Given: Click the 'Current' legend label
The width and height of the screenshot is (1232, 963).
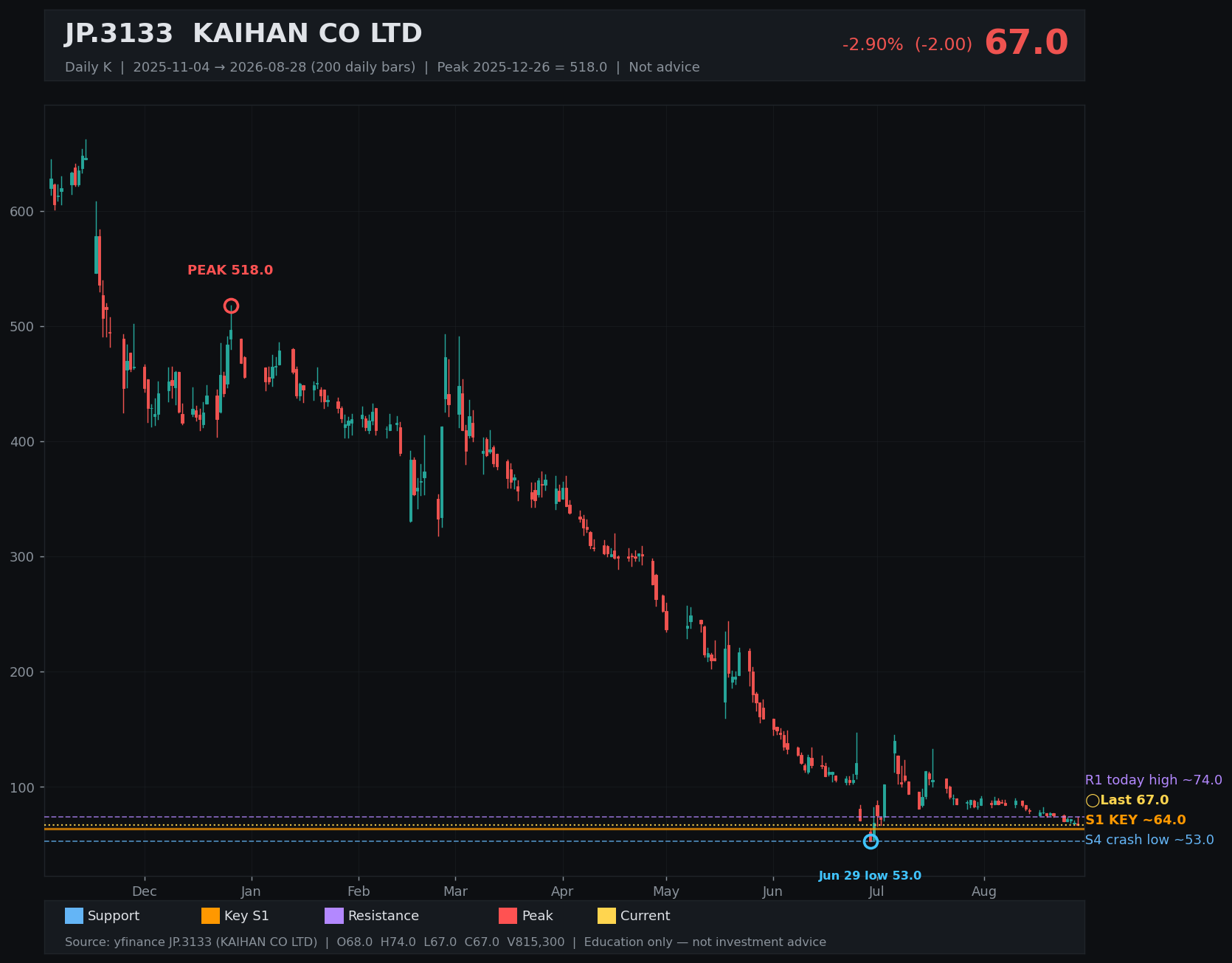Looking at the screenshot, I should point(646,916).
